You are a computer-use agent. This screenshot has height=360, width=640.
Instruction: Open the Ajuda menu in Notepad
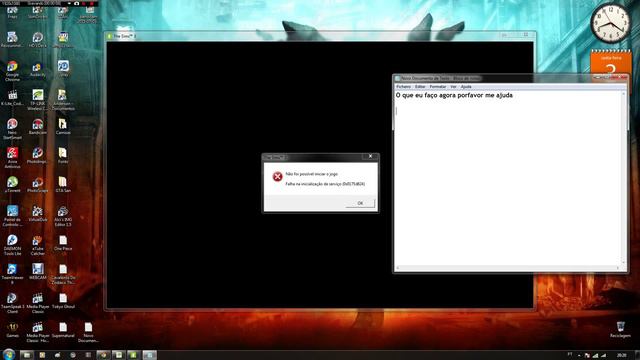[466, 87]
